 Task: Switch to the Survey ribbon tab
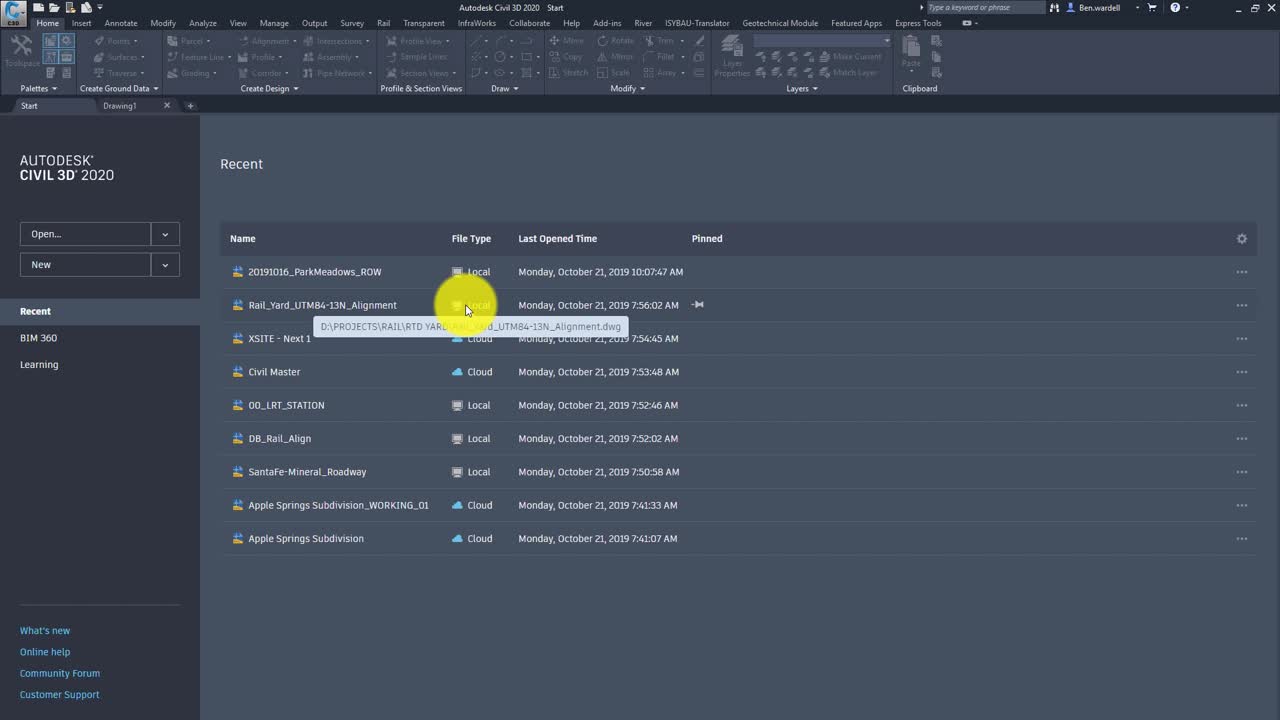click(x=352, y=23)
